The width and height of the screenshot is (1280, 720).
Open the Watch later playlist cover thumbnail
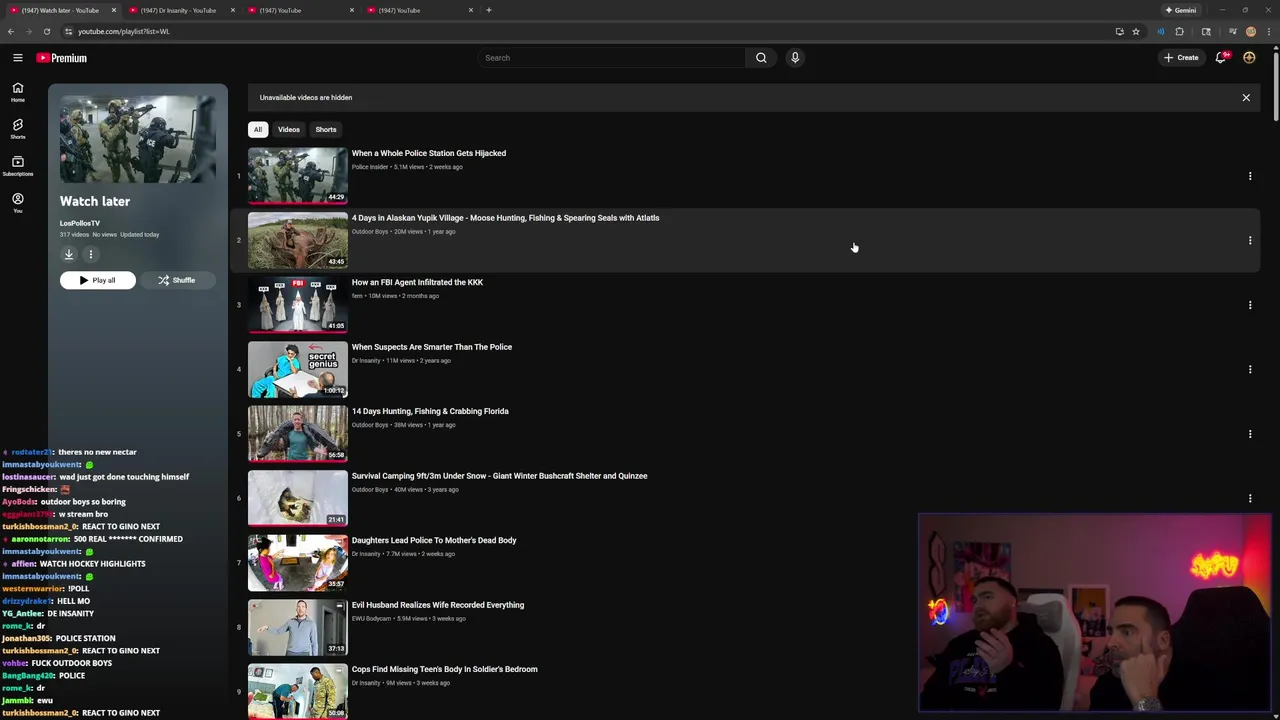click(x=138, y=139)
